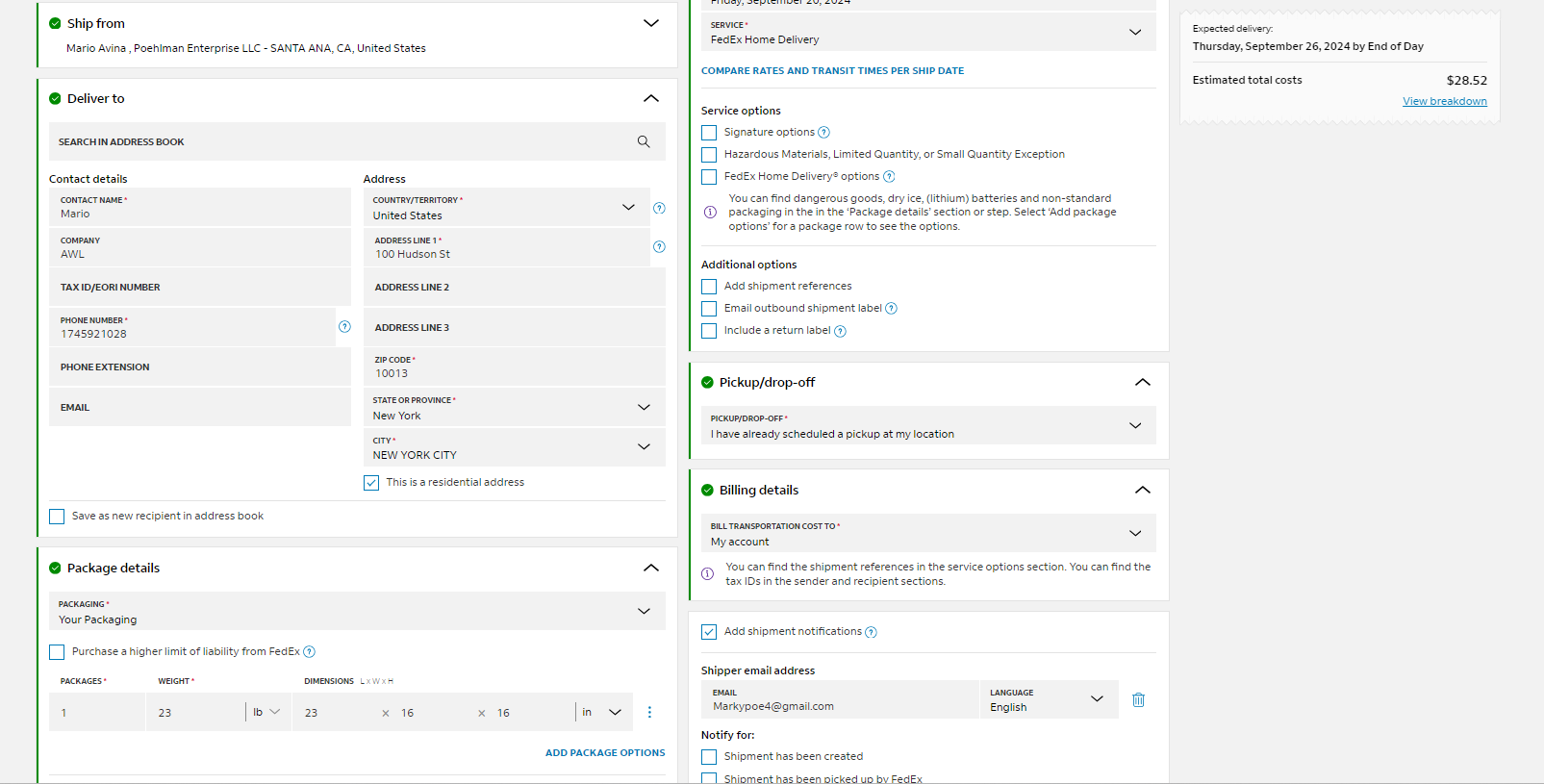Click the Address Line 2 field
Screen dimensions: 1544x784
[515, 287]
